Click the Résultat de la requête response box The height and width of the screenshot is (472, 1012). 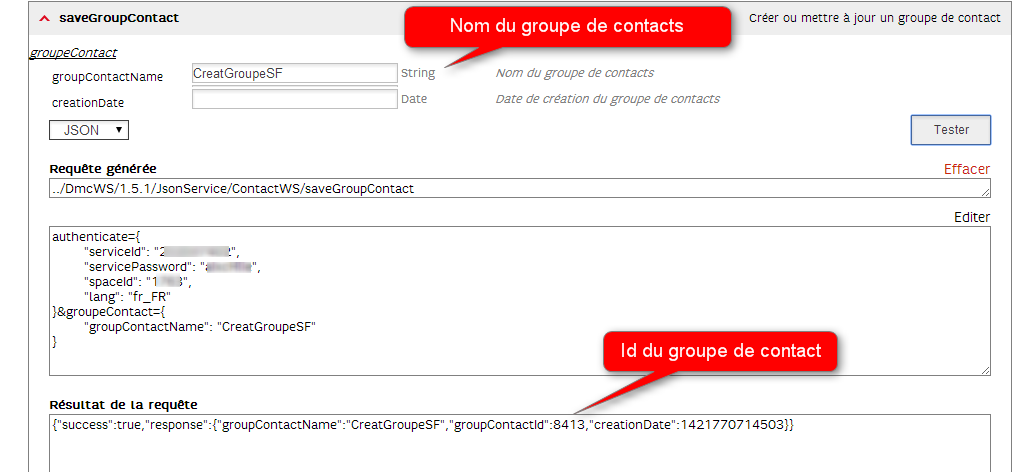coord(520,443)
